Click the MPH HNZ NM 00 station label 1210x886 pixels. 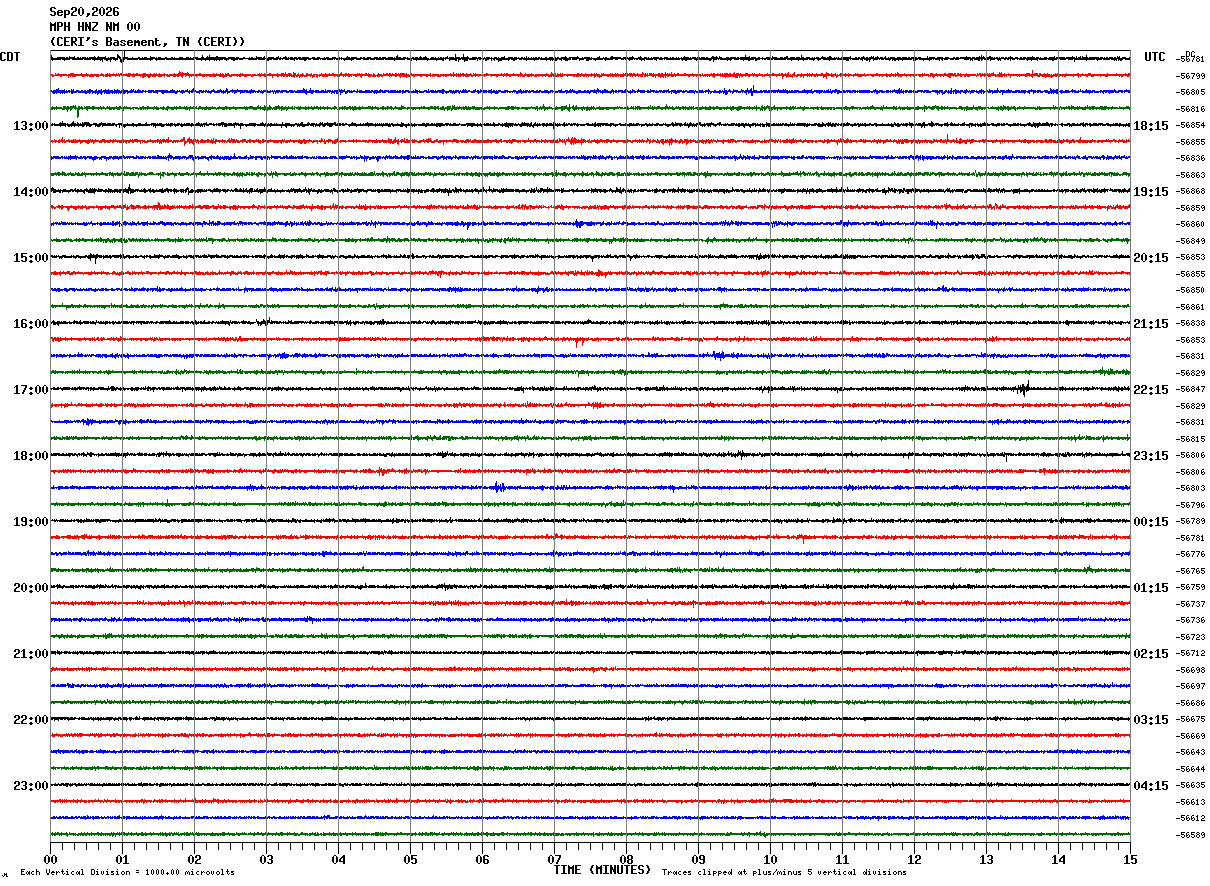[x=95, y=27]
